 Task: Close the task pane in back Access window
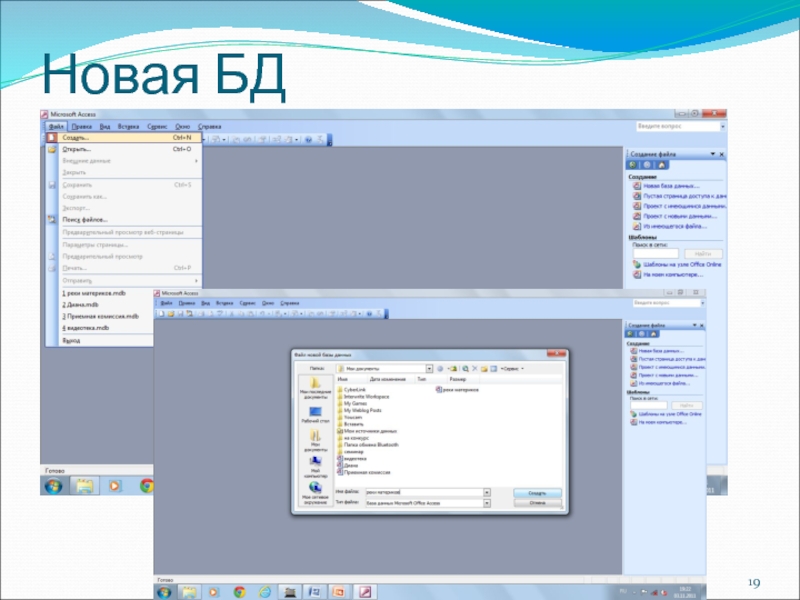(721, 154)
